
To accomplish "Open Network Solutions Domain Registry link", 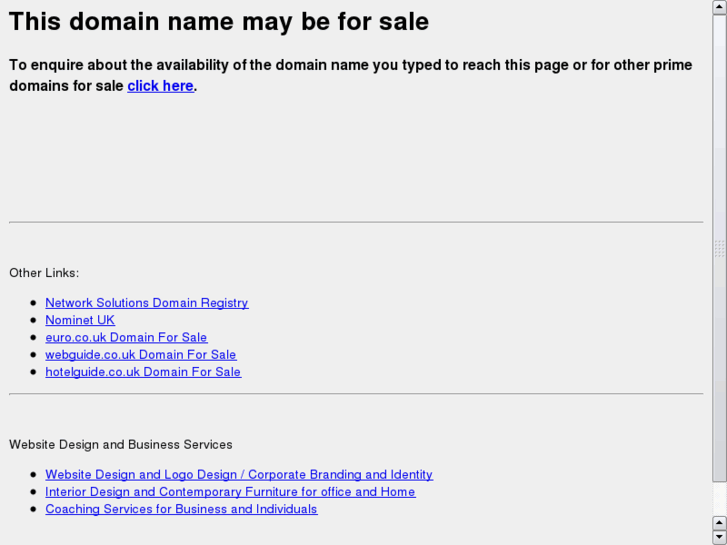I will coord(146,303).
